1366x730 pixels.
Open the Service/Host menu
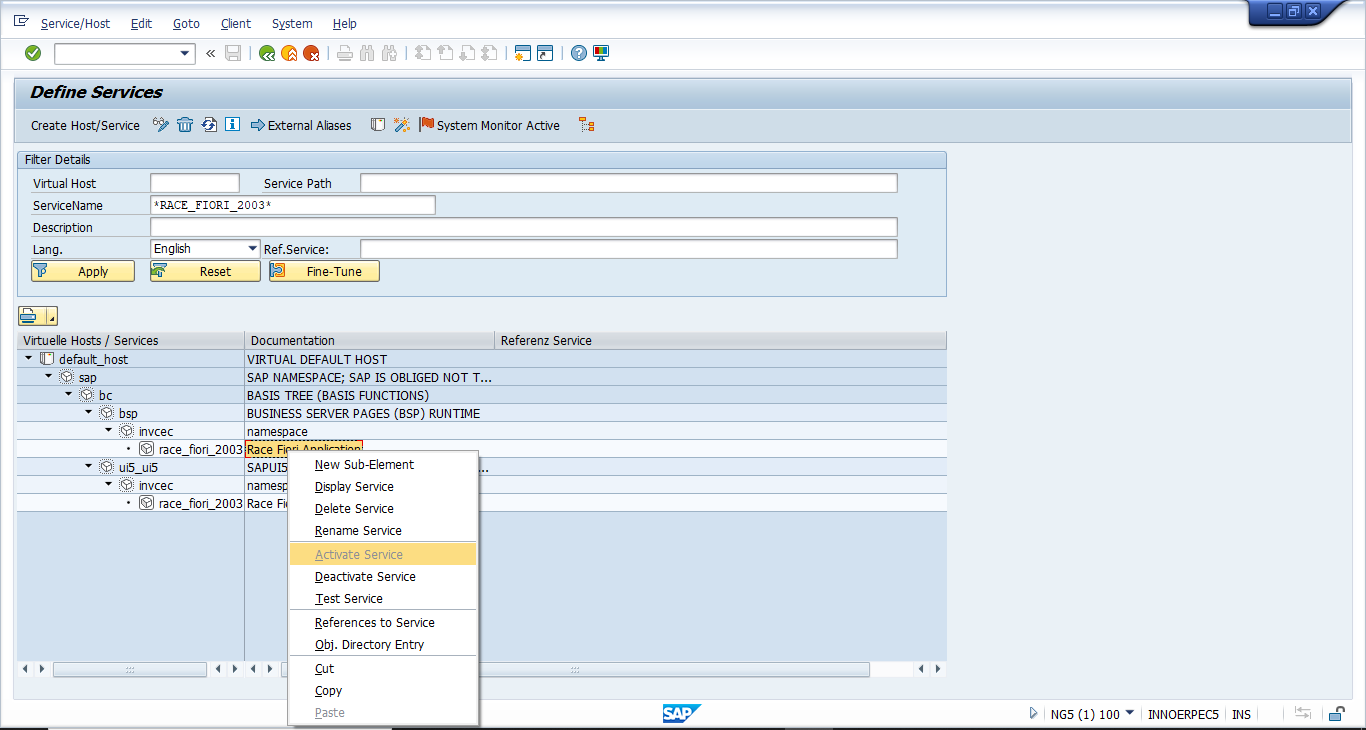(x=76, y=23)
